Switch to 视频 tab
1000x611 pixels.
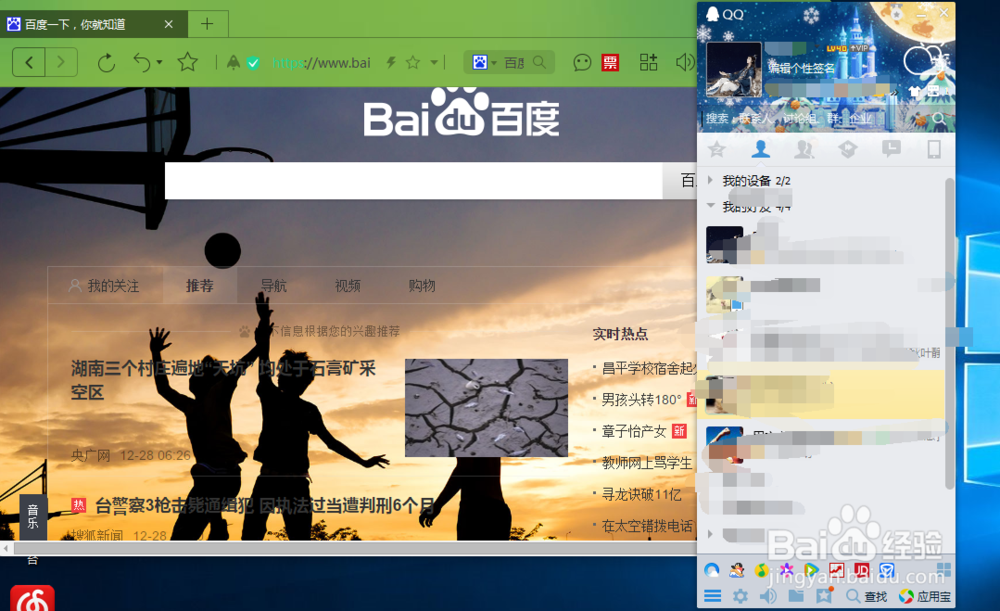348,286
